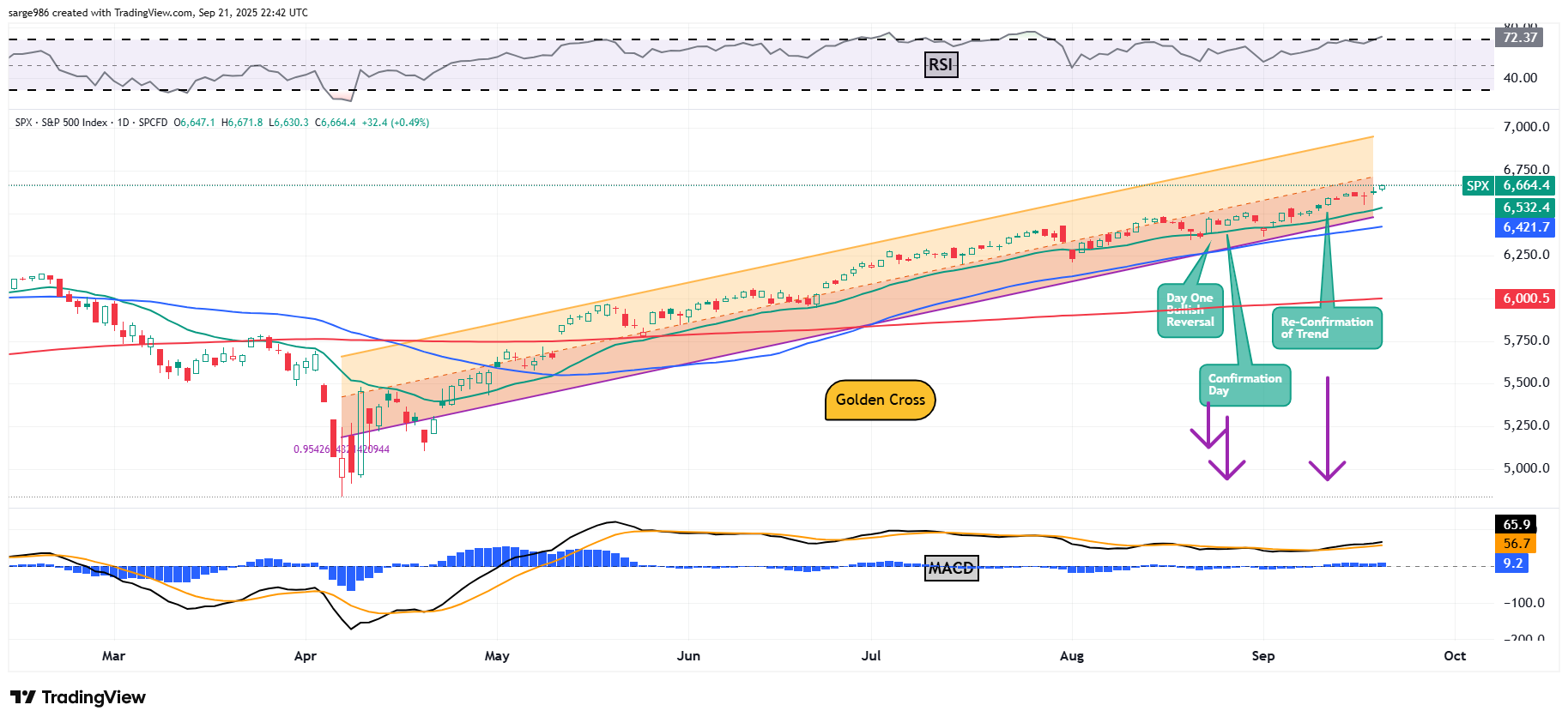Click the leftmost purple down arrow
1568x723 pixels.
pos(1208,426)
